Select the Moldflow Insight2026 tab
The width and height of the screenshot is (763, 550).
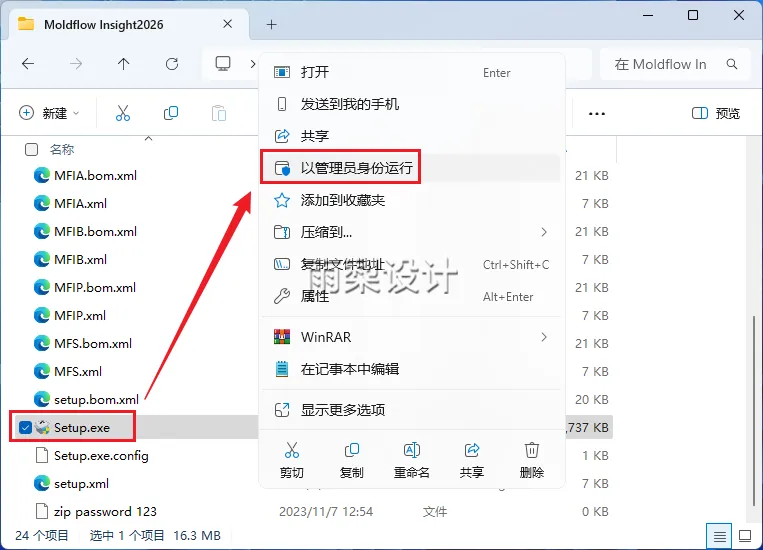coord(126,24)
